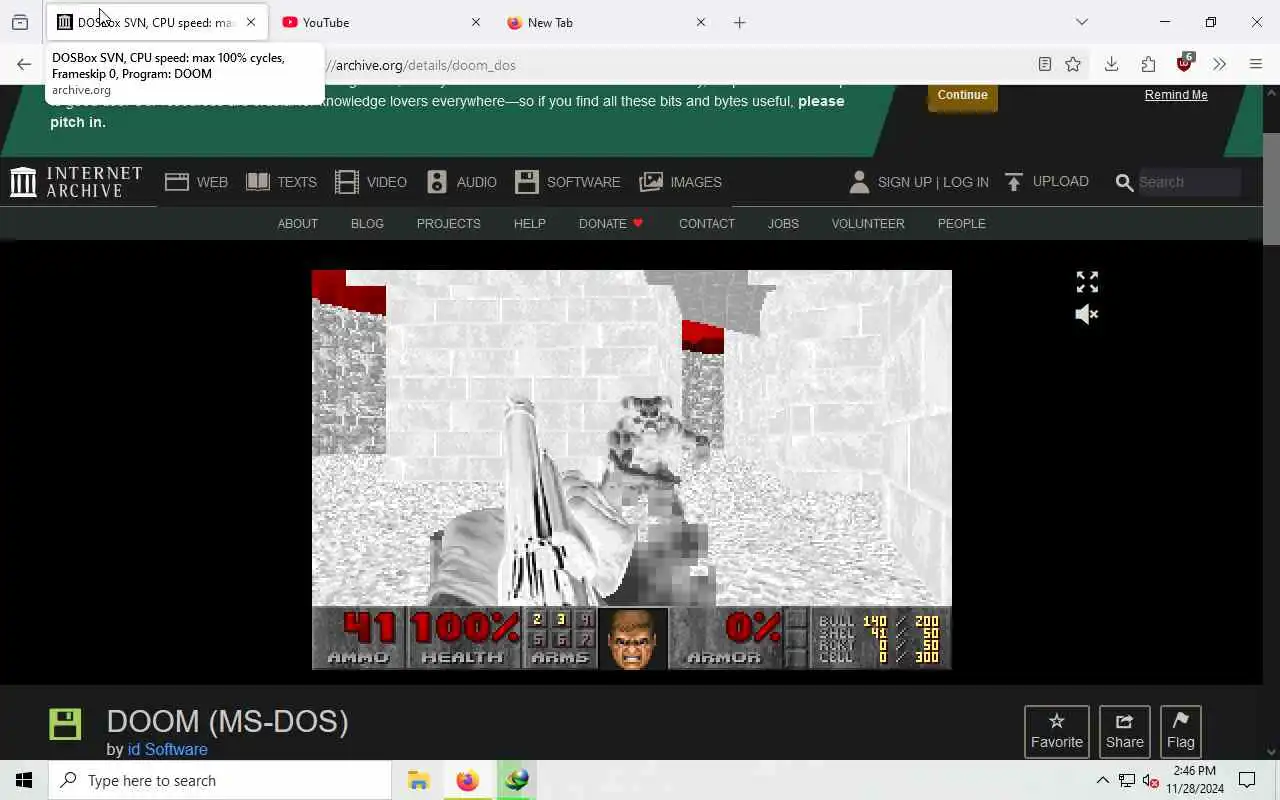Open the Windows notification center icon
Screen dimensions: 1280x800
(x=1247, y=780)
